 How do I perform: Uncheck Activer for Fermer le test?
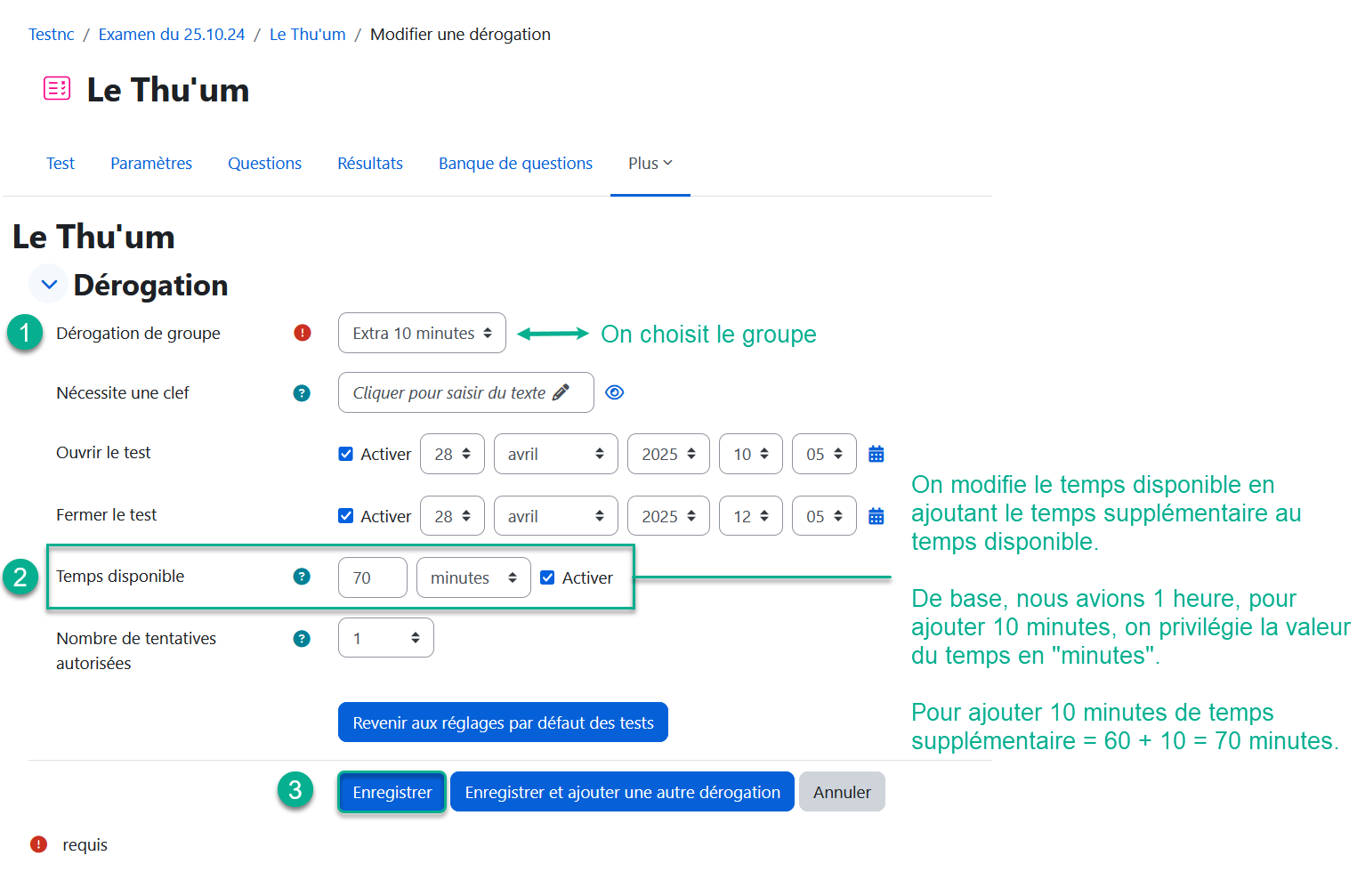(x=346, y=516)
